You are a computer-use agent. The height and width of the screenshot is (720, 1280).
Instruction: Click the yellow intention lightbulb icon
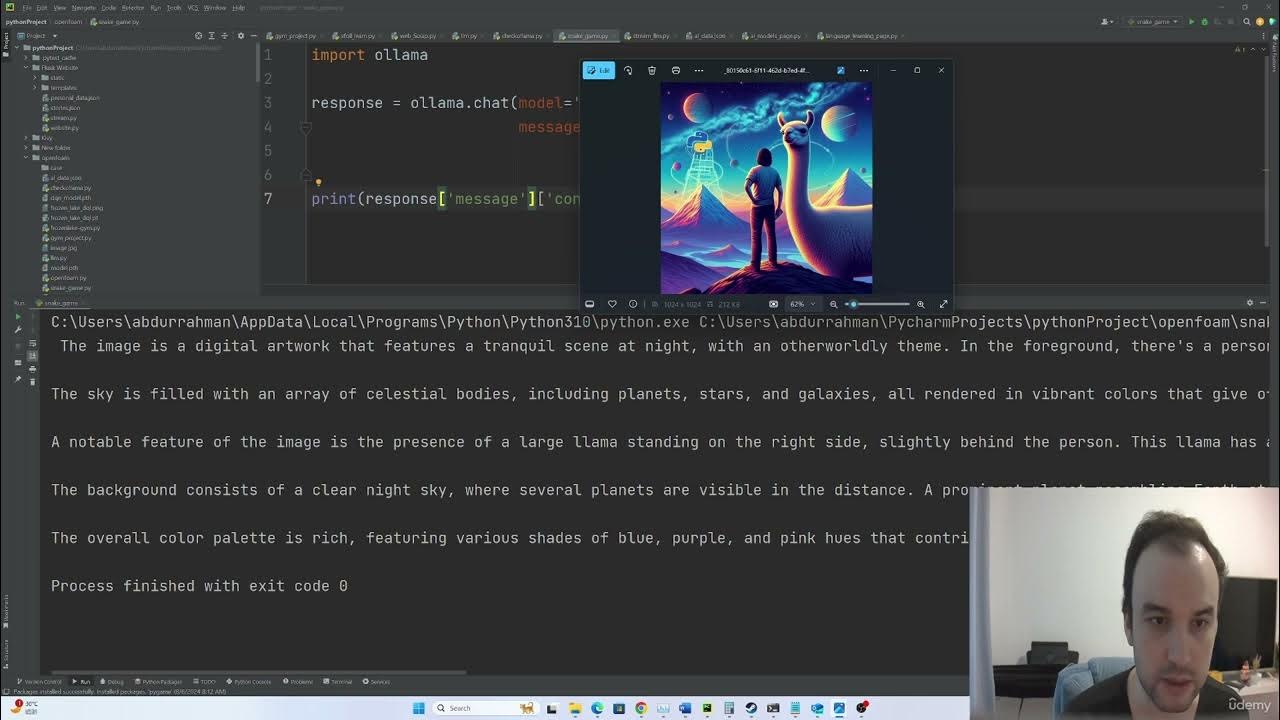point(318,183)
